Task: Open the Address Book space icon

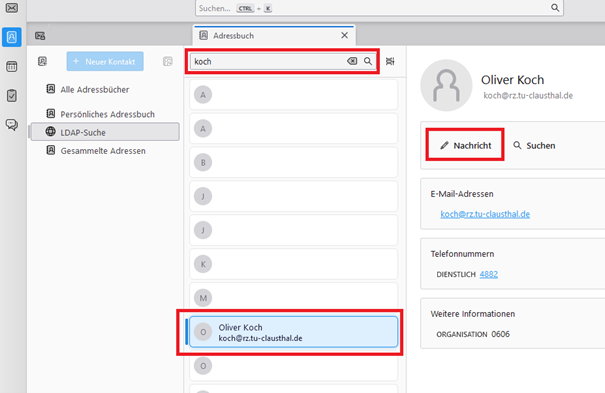Action: click(12, 37)
